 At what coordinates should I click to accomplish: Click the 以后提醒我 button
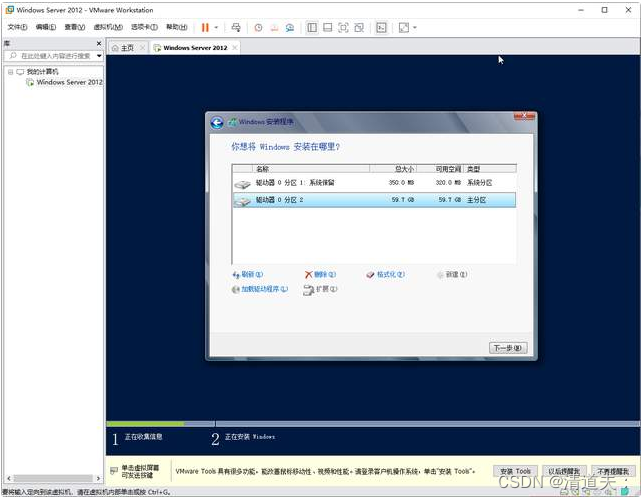click(x=564, y=471)
